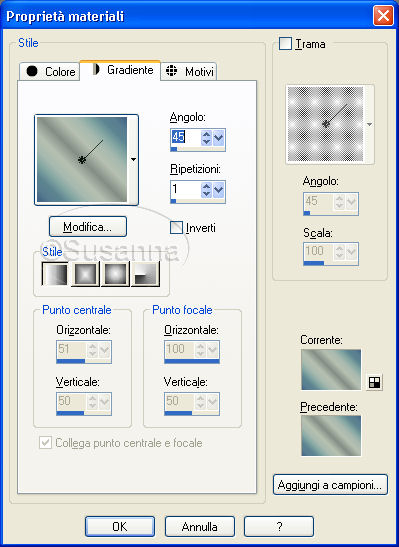
Task: Select the linear gradient style icon
Action: [x=55, y=274]
